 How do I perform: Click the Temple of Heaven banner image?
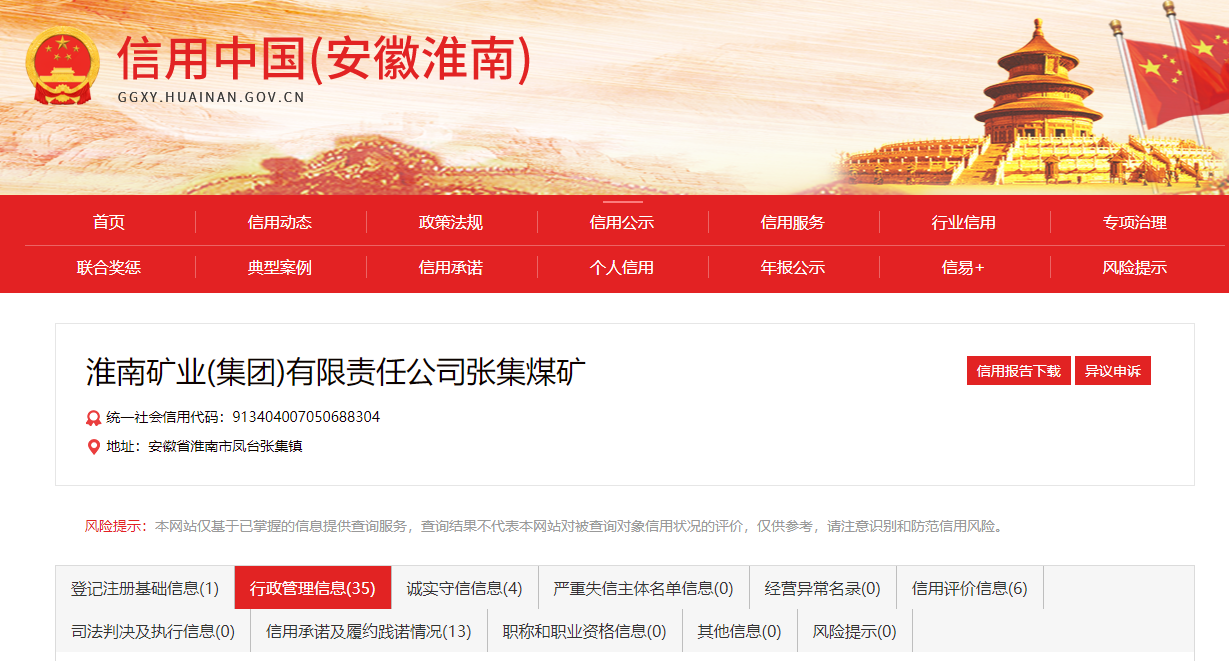click(1035, 105)
